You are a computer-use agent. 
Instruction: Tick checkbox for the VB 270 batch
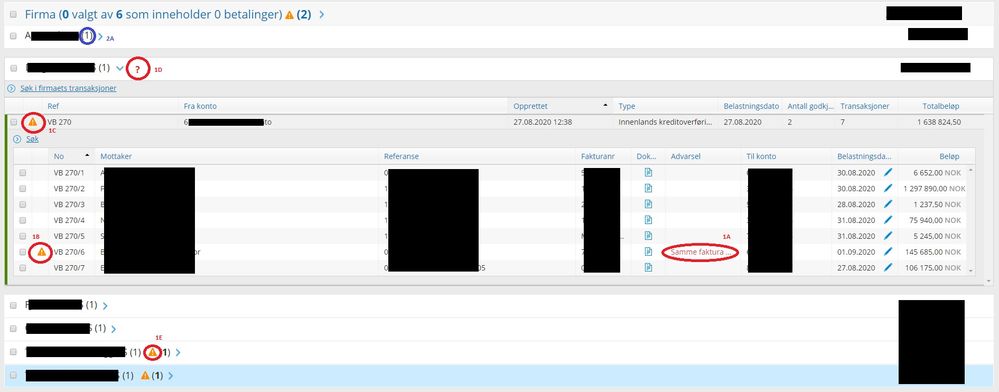14,122
